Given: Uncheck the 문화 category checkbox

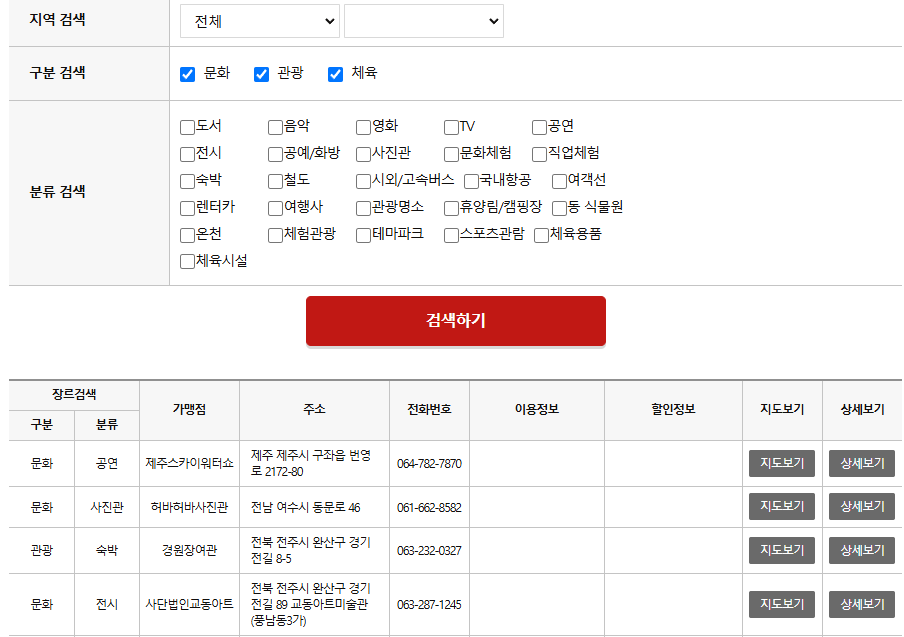Looking at the screenshot, I should click(186, 72).
